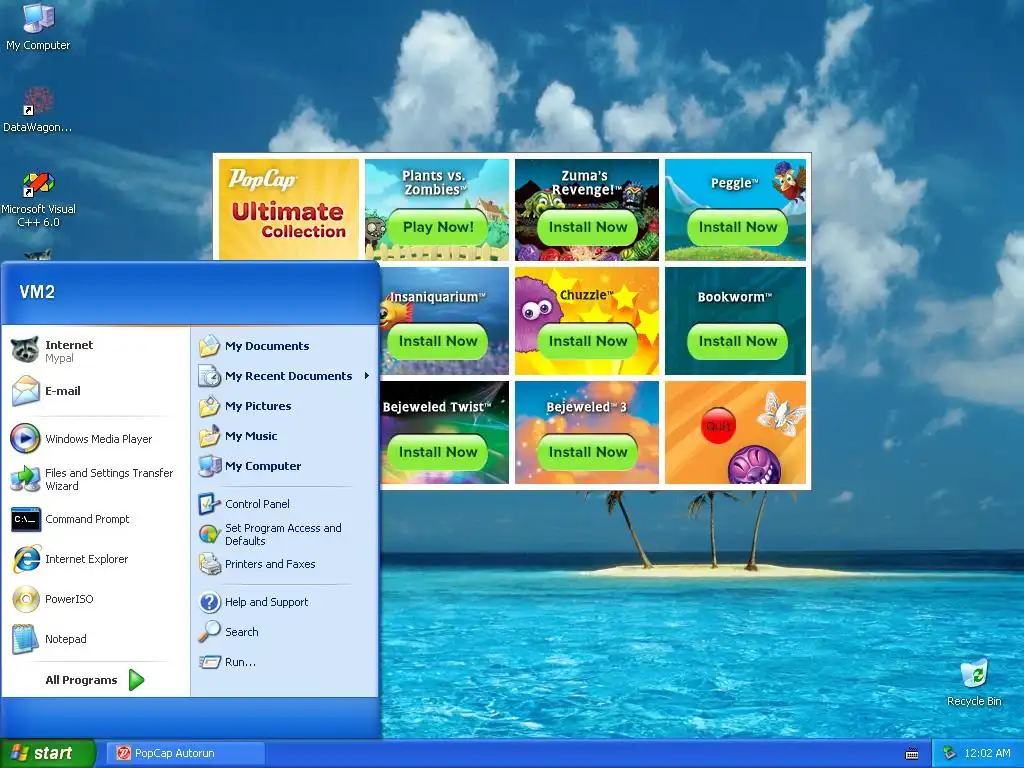Image resolution: width=1024 pixels, height=768 pixels.
Task: Click Install Now for Bejeweled Twist
Action: pos(438,452)
